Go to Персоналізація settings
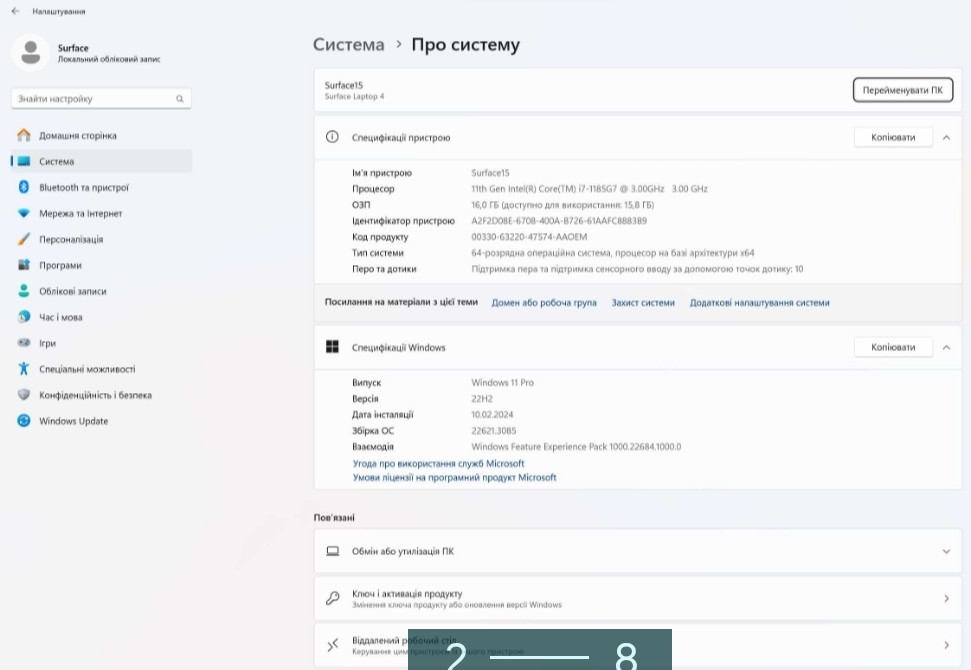971x670 pixels. point(71,239)
